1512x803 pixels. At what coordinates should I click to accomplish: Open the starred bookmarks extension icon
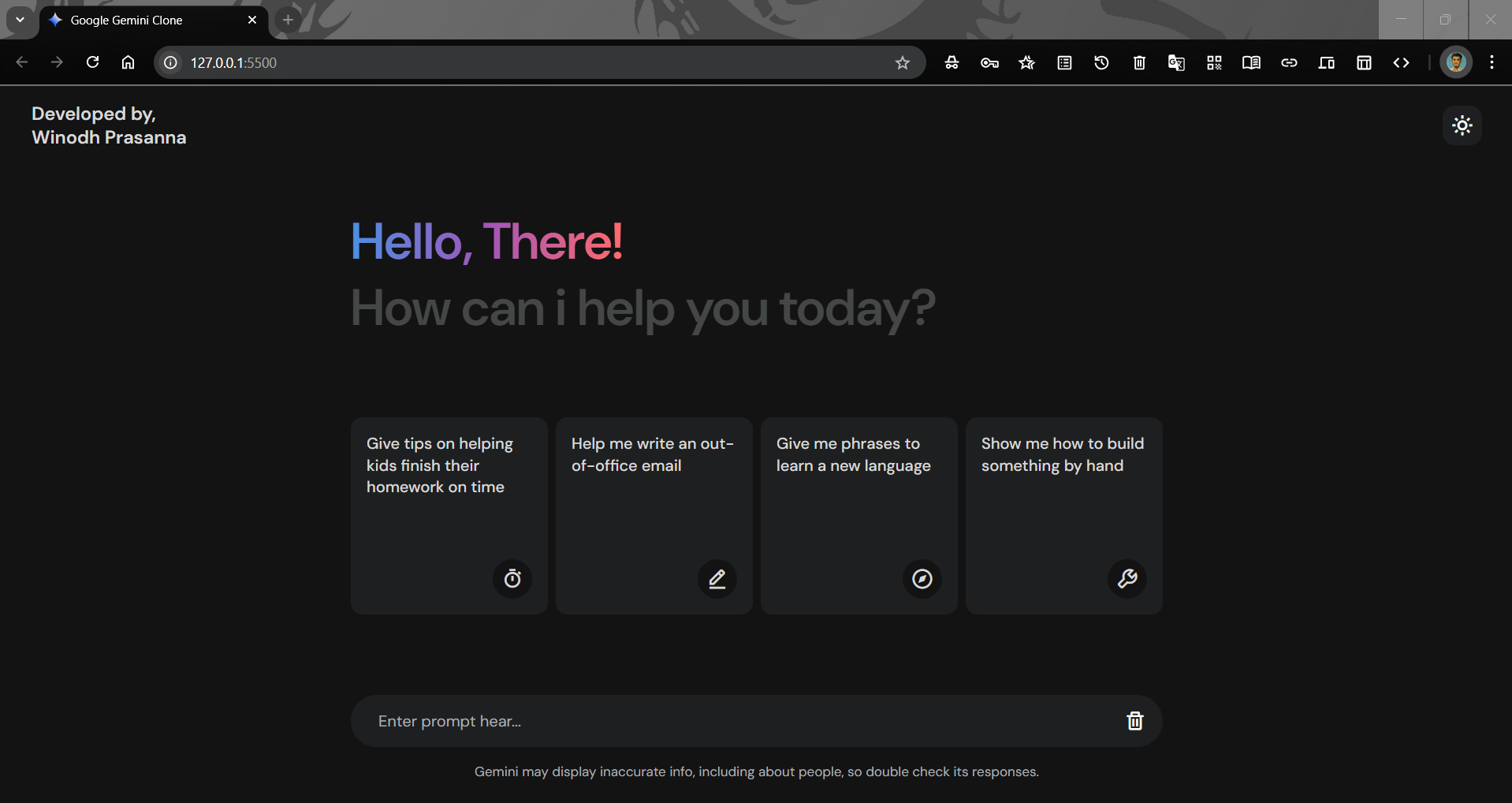coord(1026,62)
